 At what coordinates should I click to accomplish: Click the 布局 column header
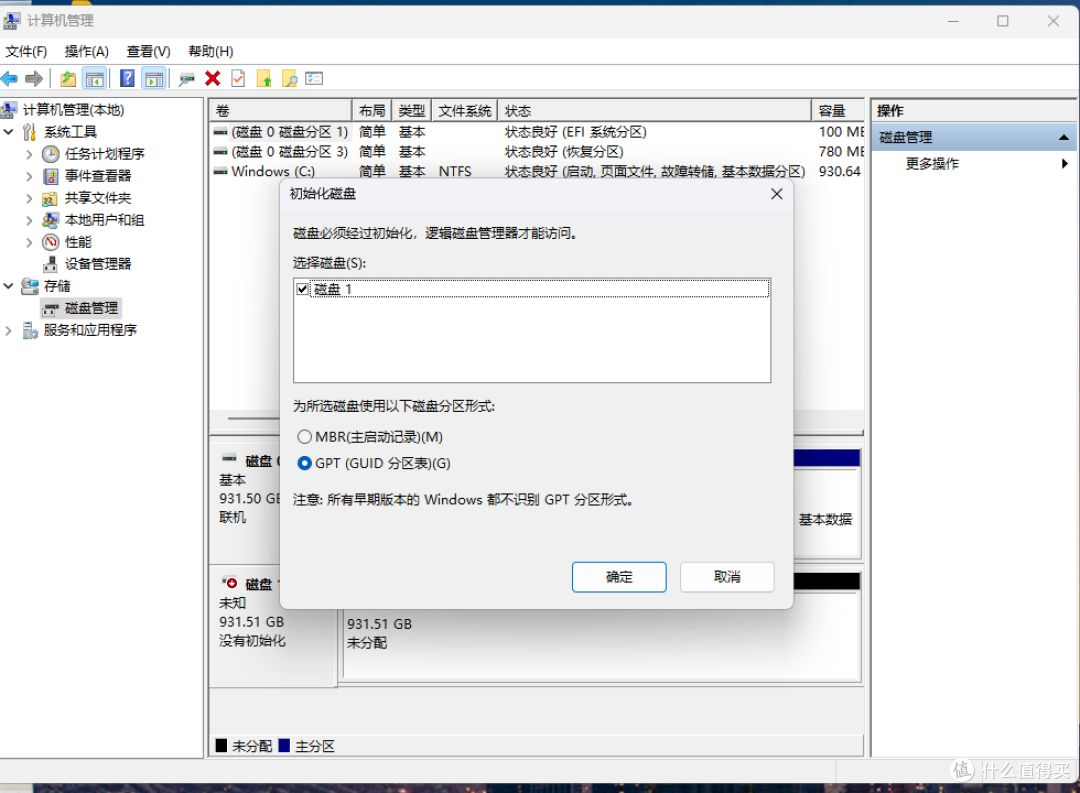coord(372,111)
